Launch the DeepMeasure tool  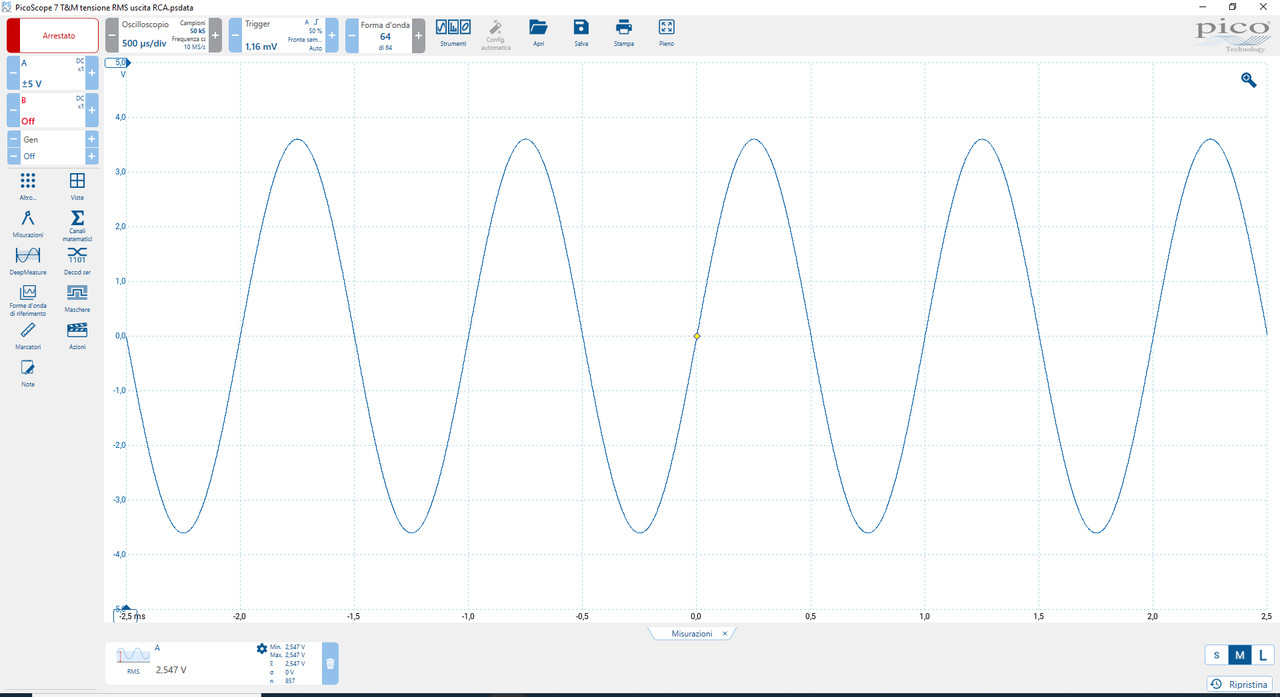click(x=28, y=261)
